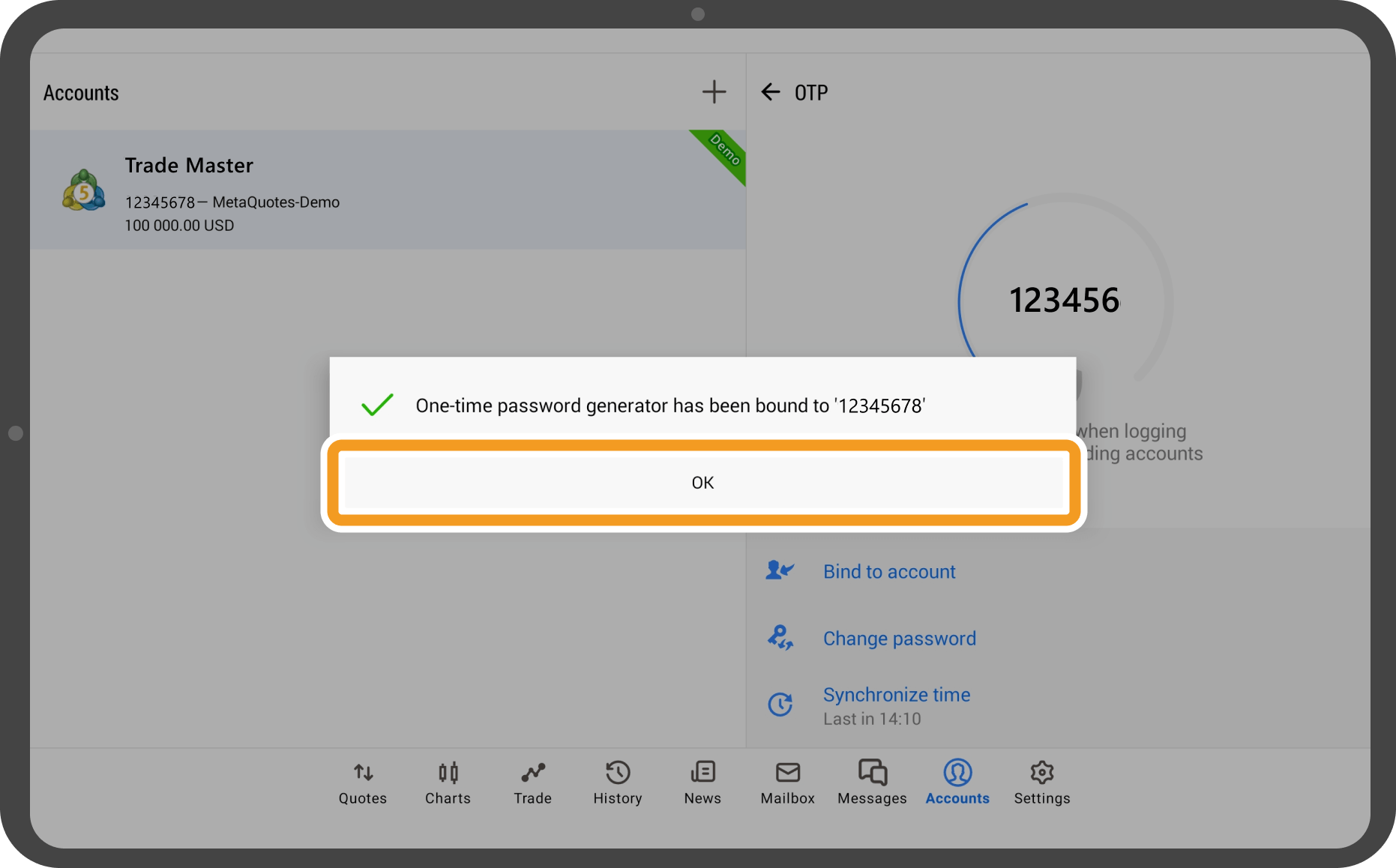Tap the Synchronize time clock icon

point(780,705)
